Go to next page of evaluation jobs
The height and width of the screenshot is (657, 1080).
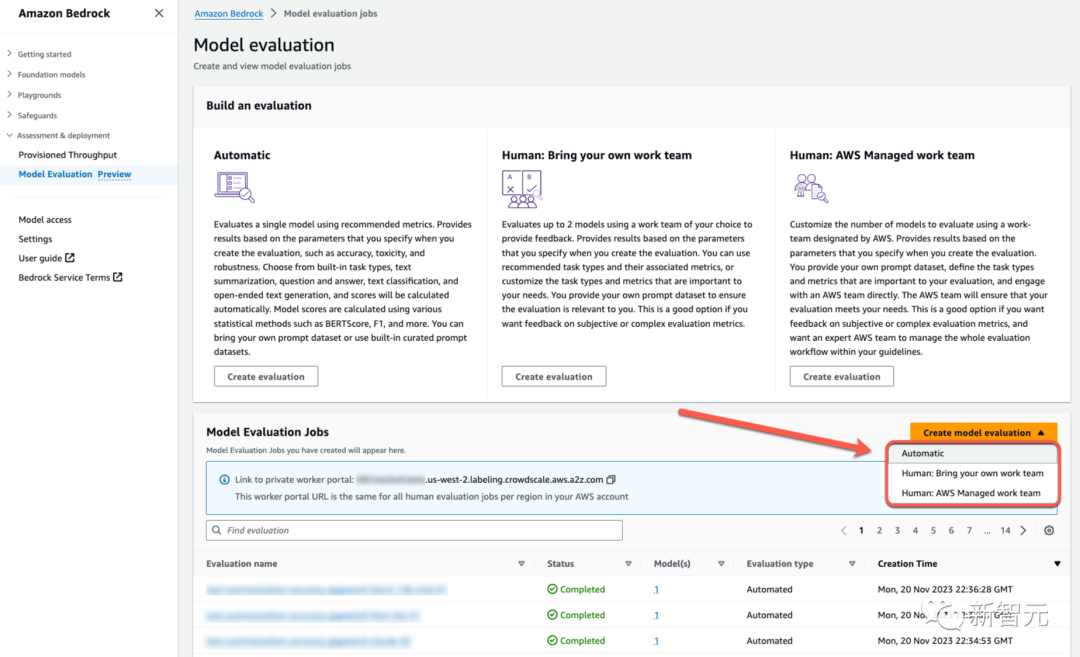pyautogui.click(x=1023, y=531)
